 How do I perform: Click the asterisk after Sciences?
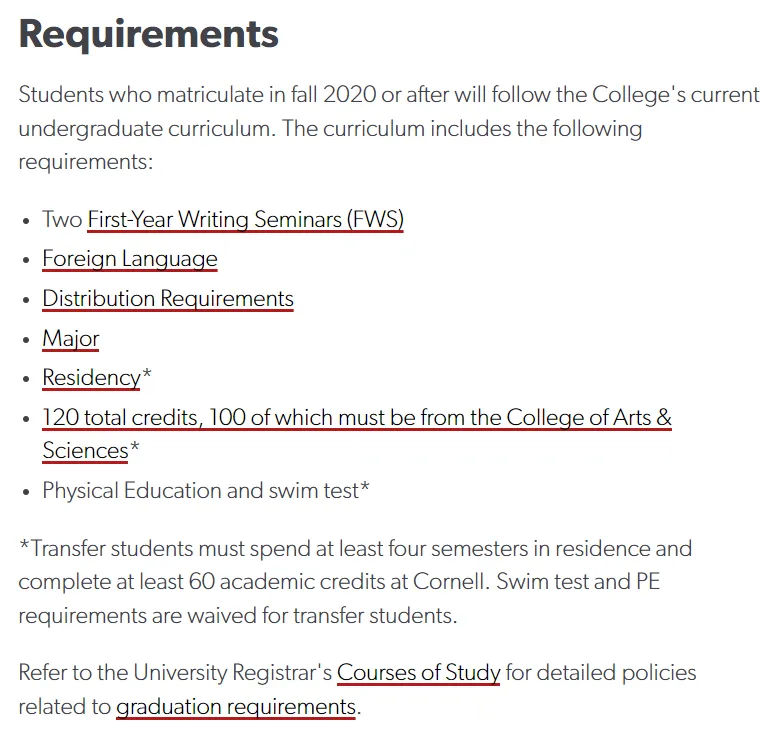point(134,449)
